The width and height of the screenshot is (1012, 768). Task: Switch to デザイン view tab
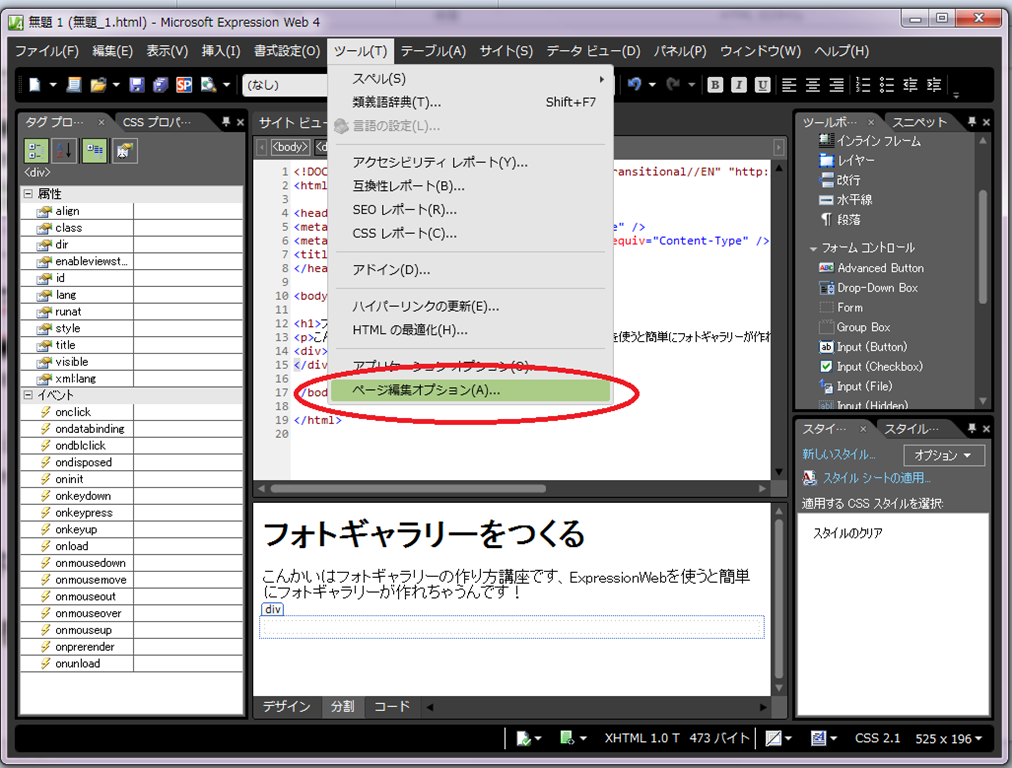tap(287, 707)
